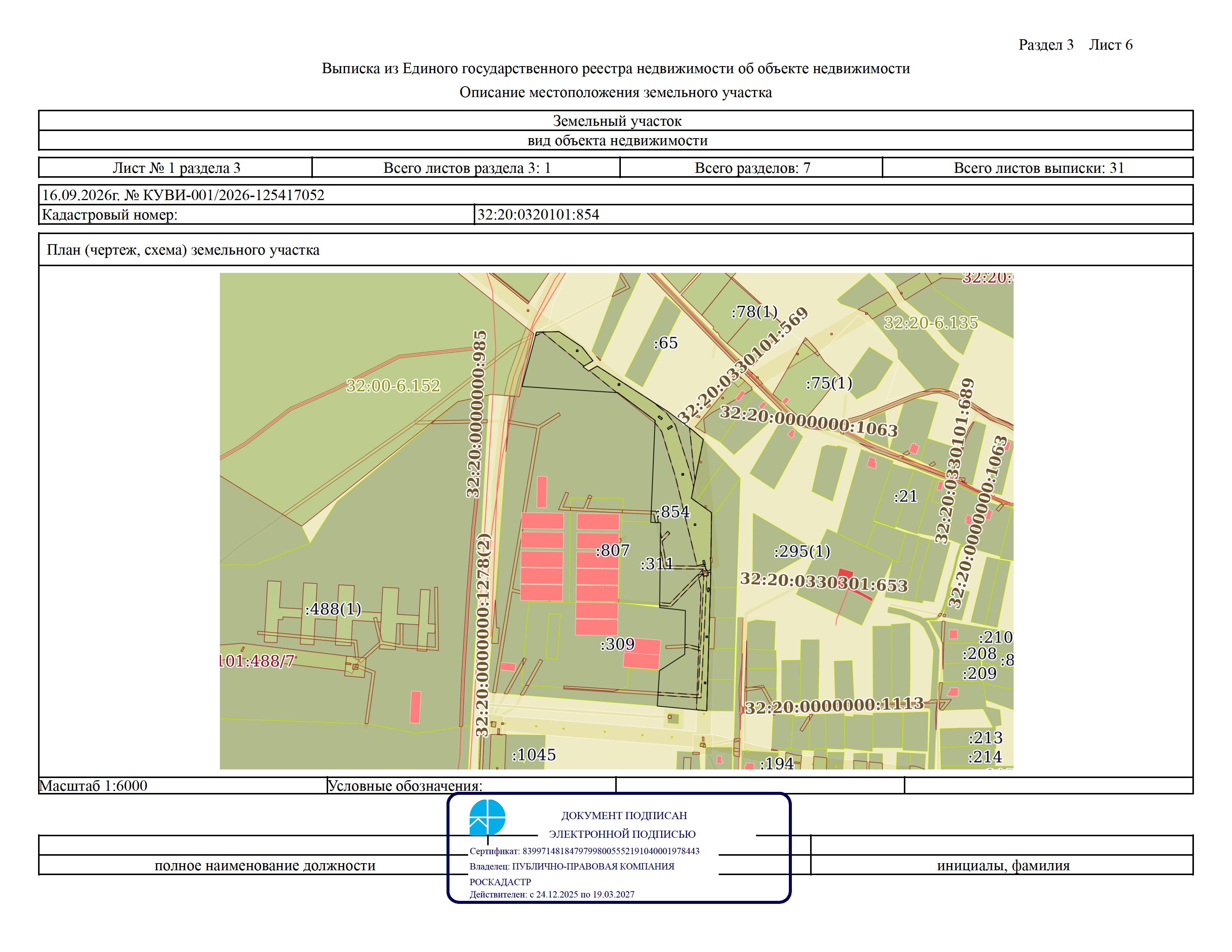Click vertical label 32:20:0000000:1278(2)
The height and width of the screenshot is (952, 1232).
pos(483,634)
